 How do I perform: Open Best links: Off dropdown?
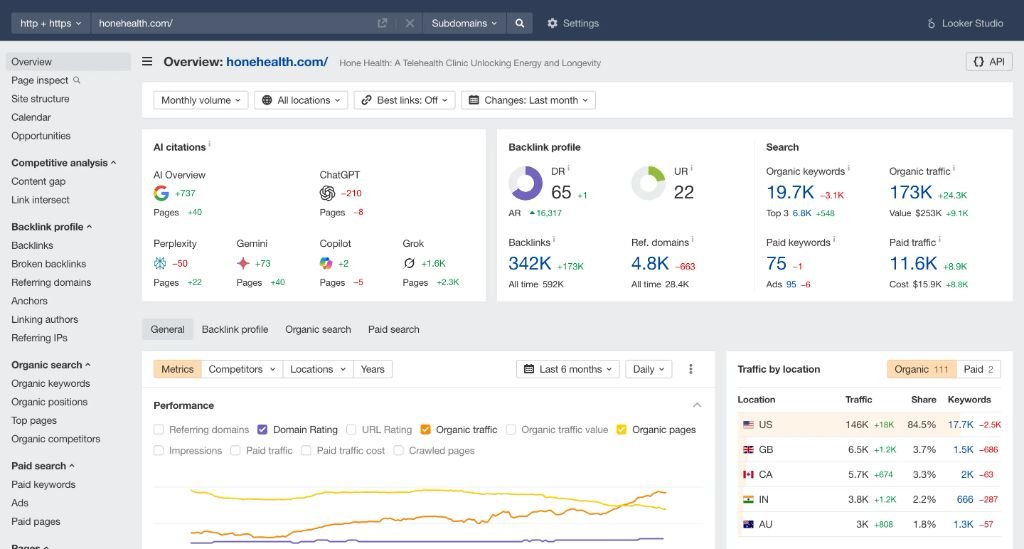tap(404, 100)
